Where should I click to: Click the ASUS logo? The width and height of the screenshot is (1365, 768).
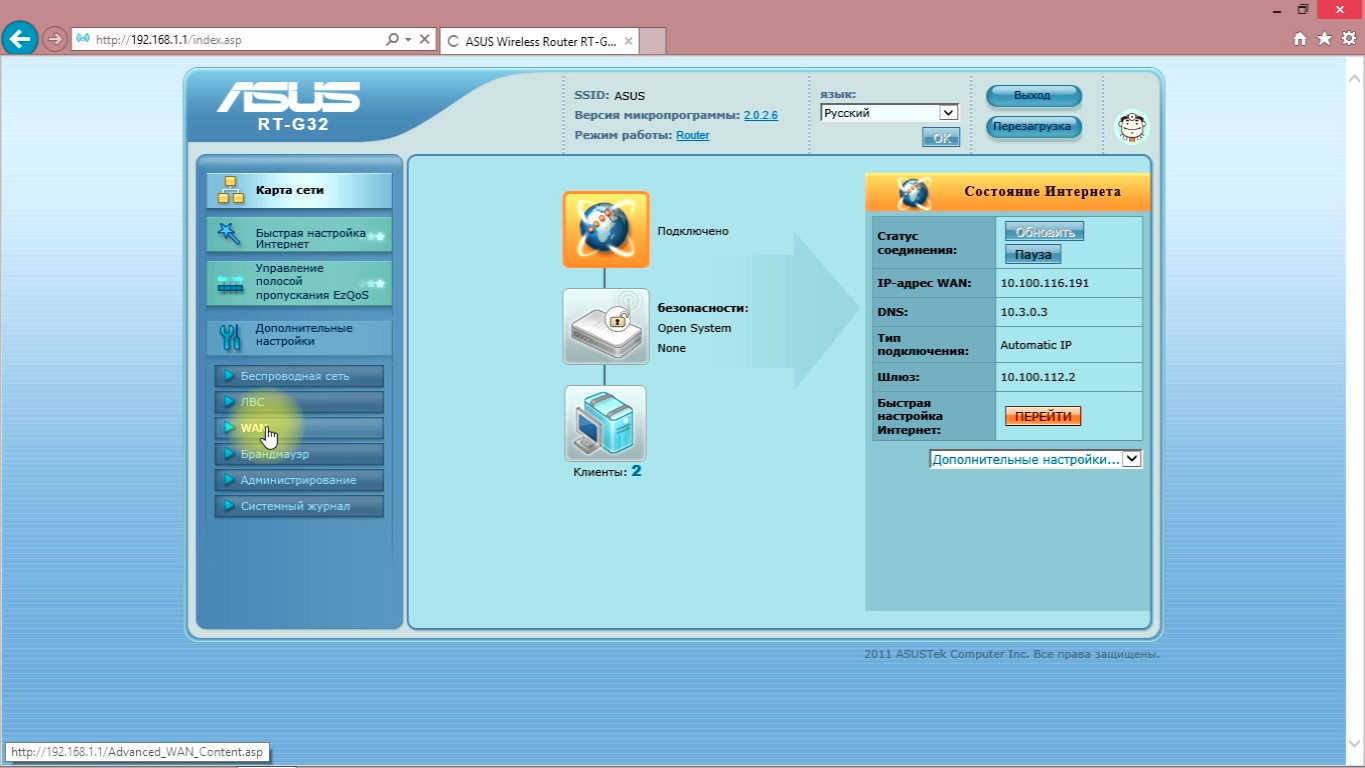pyautogui.click(x=288, y=97)
